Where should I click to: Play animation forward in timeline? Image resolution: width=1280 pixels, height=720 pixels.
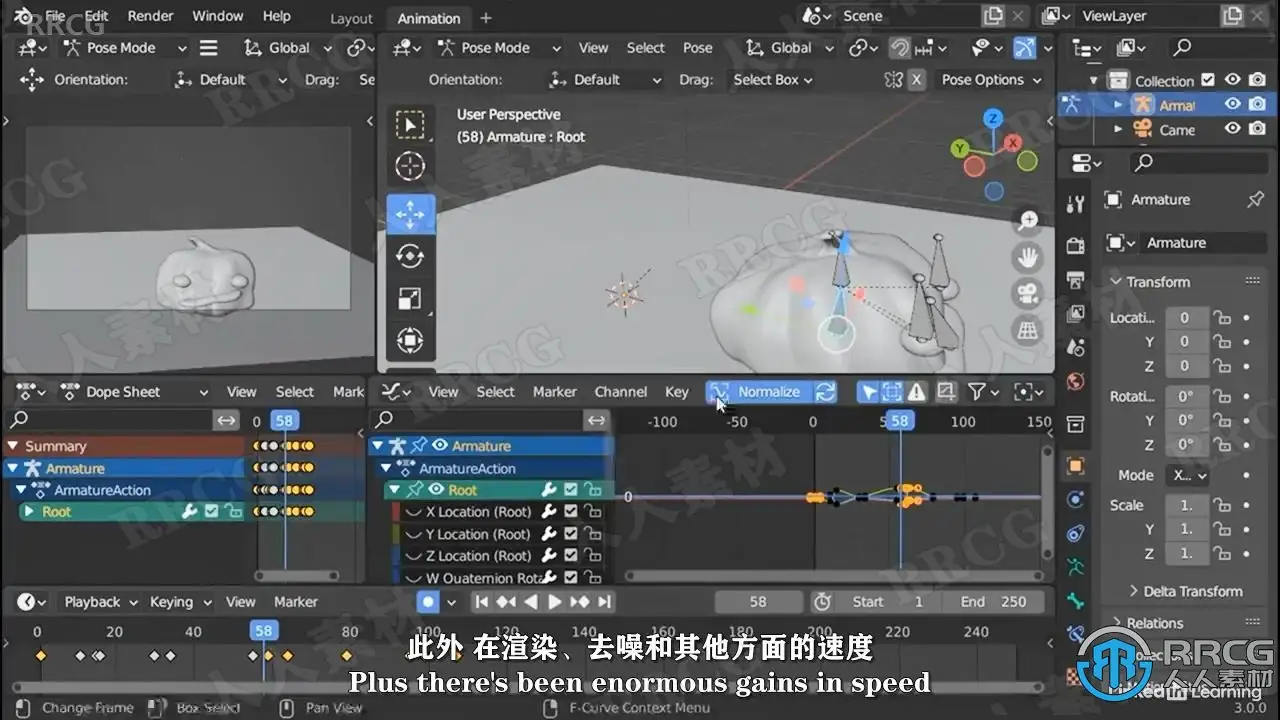coord(555,602)
